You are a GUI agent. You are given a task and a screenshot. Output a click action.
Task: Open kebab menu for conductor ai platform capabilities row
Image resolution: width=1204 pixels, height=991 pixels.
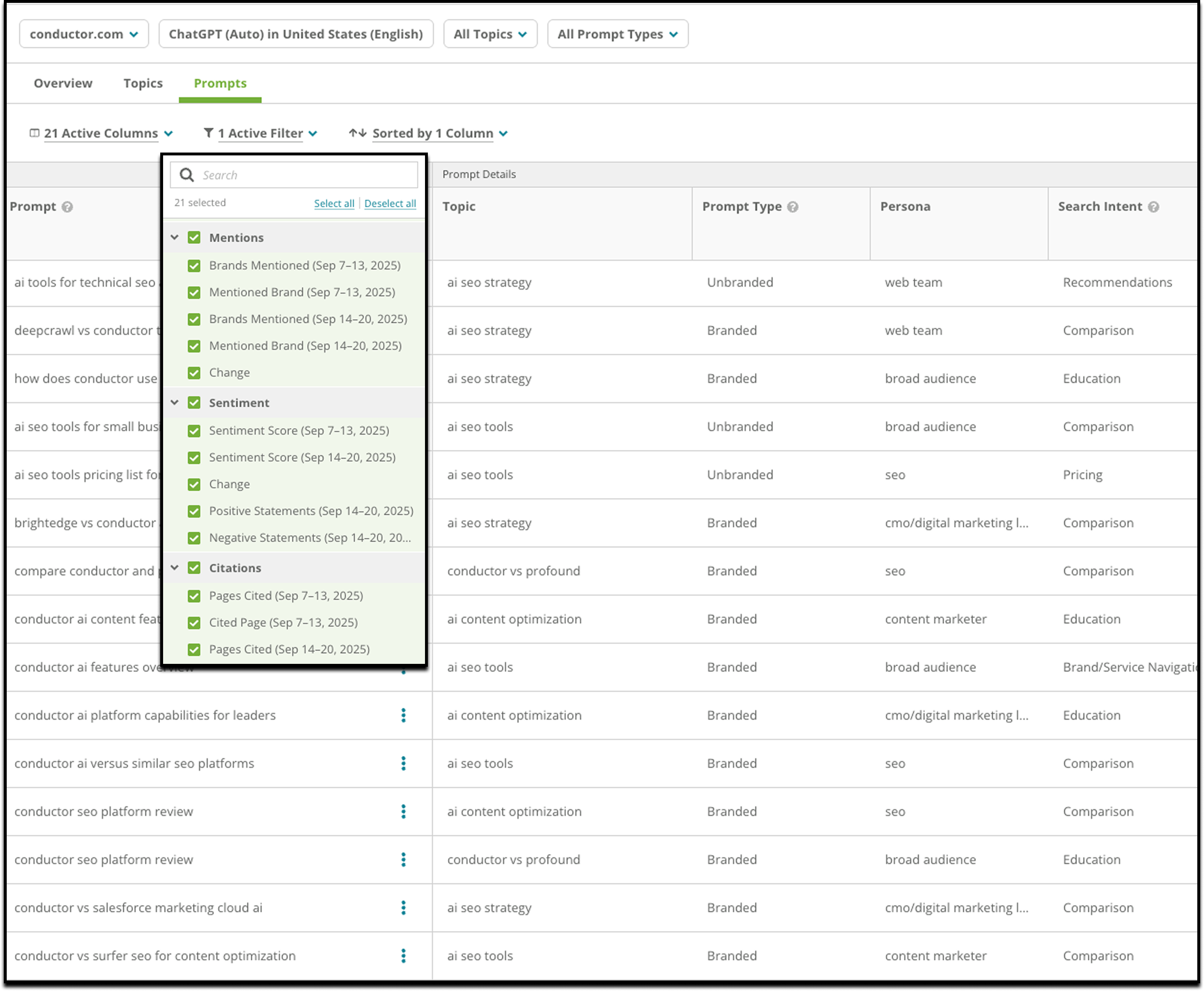[x=403, y=715]
